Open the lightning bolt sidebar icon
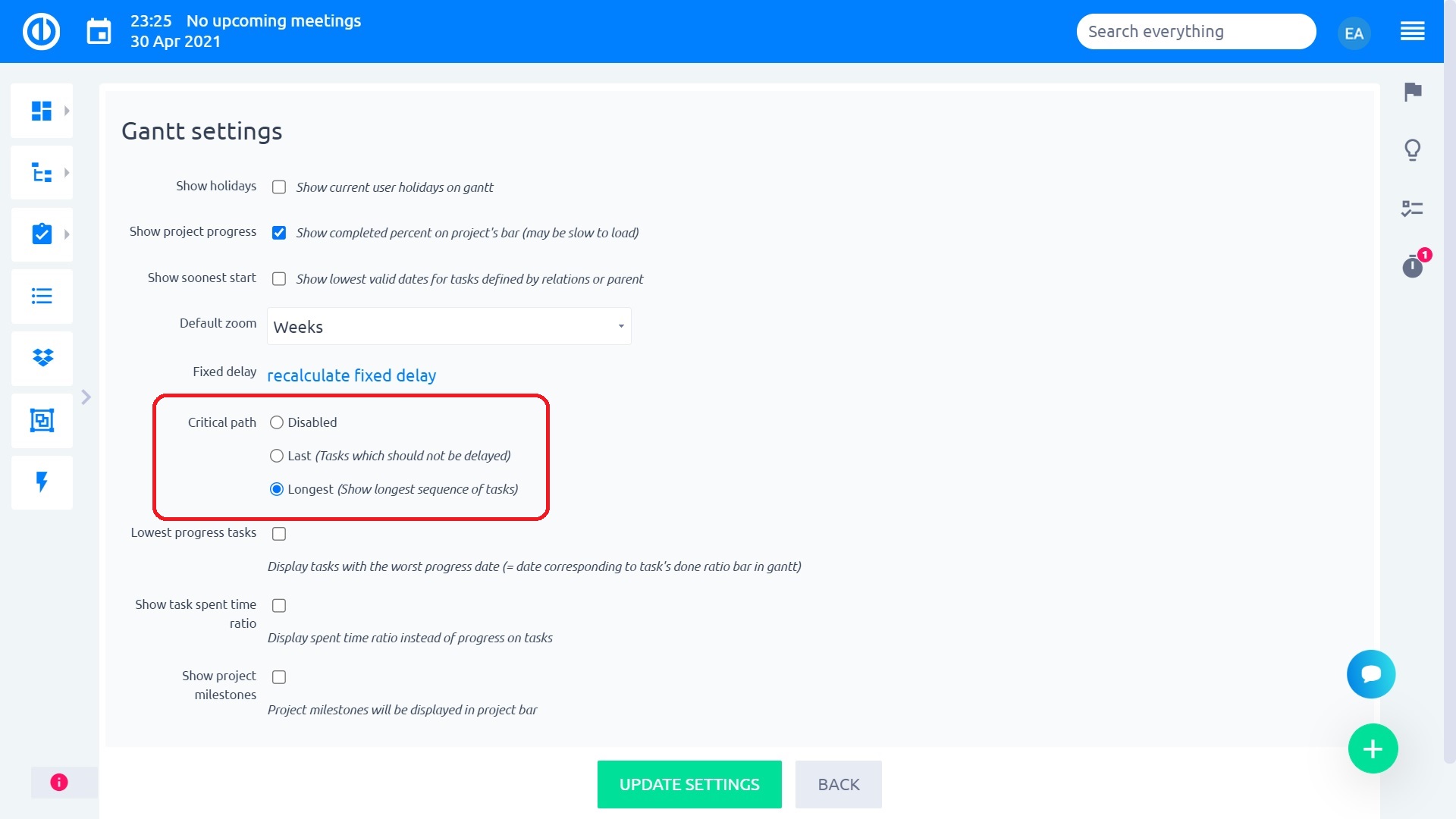 point(42,482)
